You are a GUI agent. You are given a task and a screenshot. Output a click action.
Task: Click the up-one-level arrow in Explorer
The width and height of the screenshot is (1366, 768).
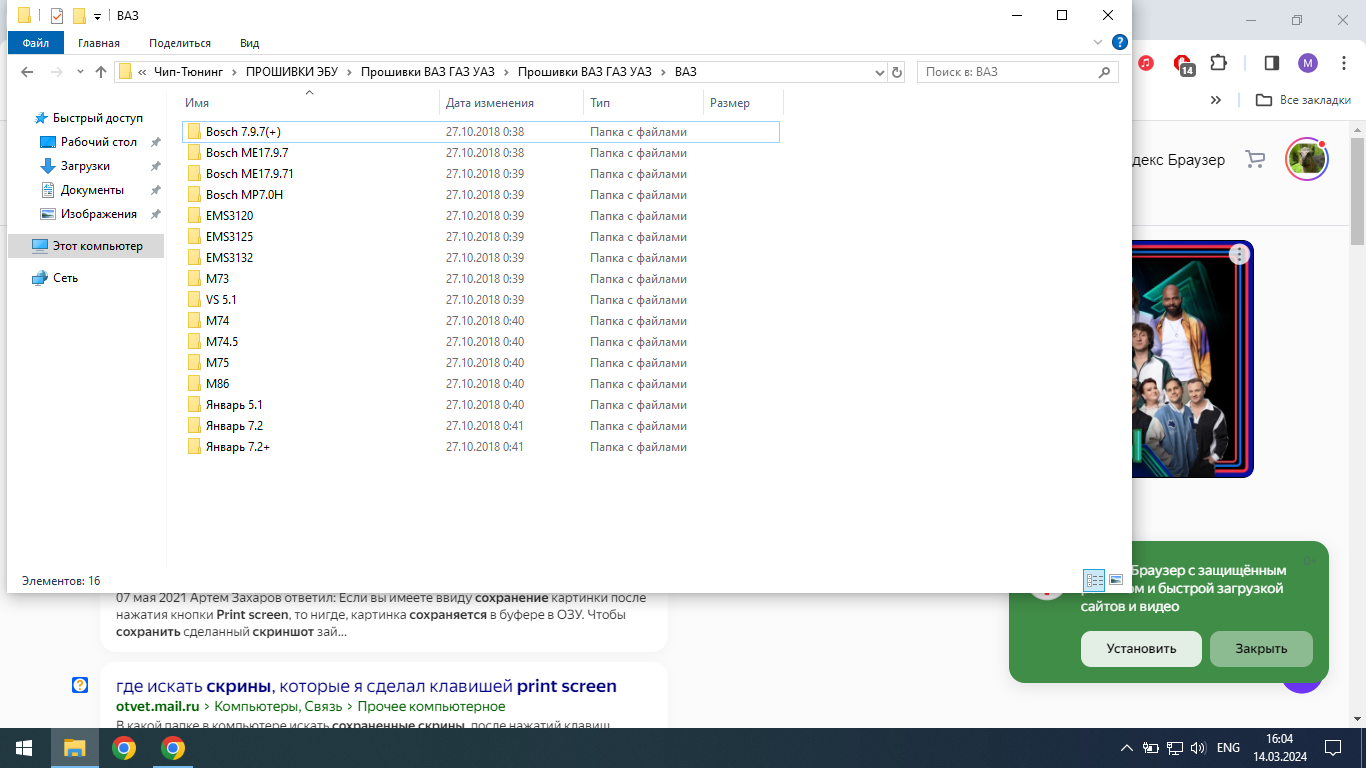click(x=101, y=72)
